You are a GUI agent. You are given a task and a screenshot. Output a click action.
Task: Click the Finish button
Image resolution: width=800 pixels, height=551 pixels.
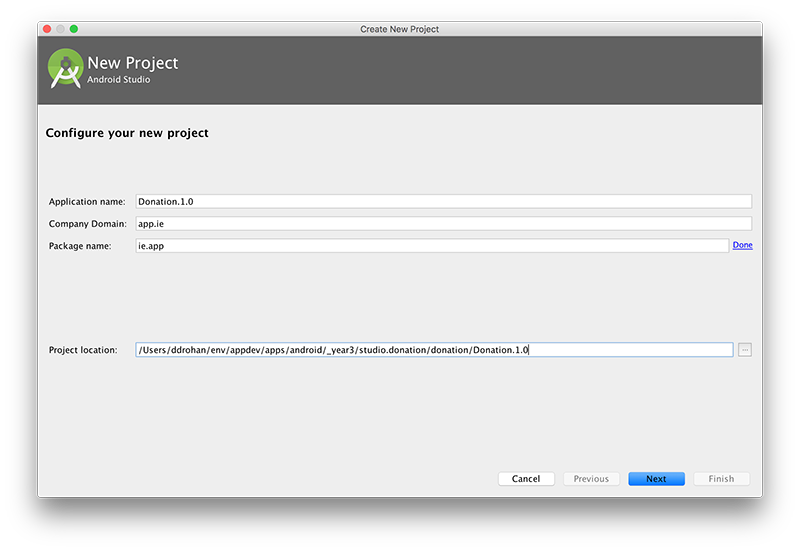(721, 479)
